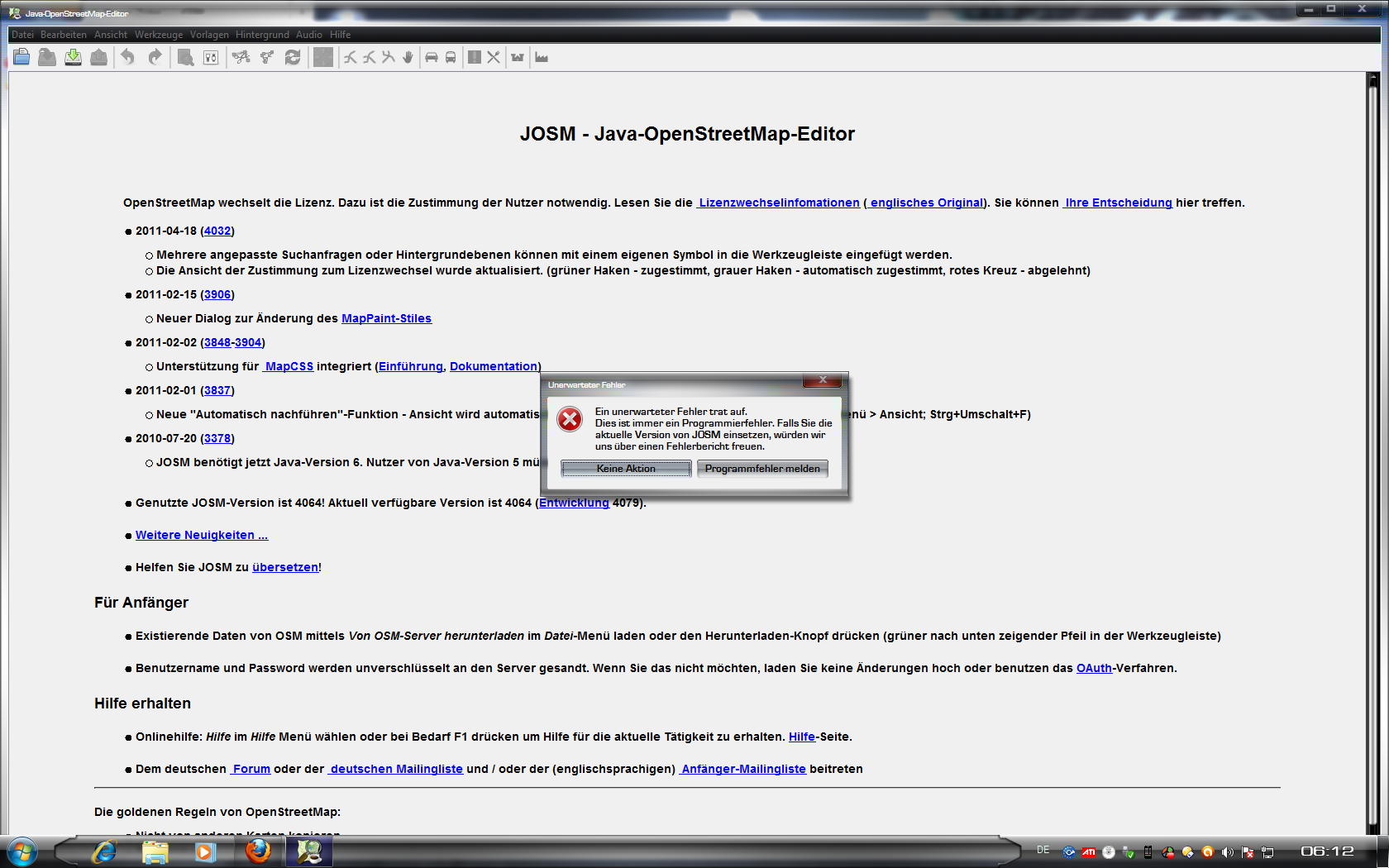
Task: Click the Programmfehler melden button
Action: pyautogui.click(x=762, y=469)
